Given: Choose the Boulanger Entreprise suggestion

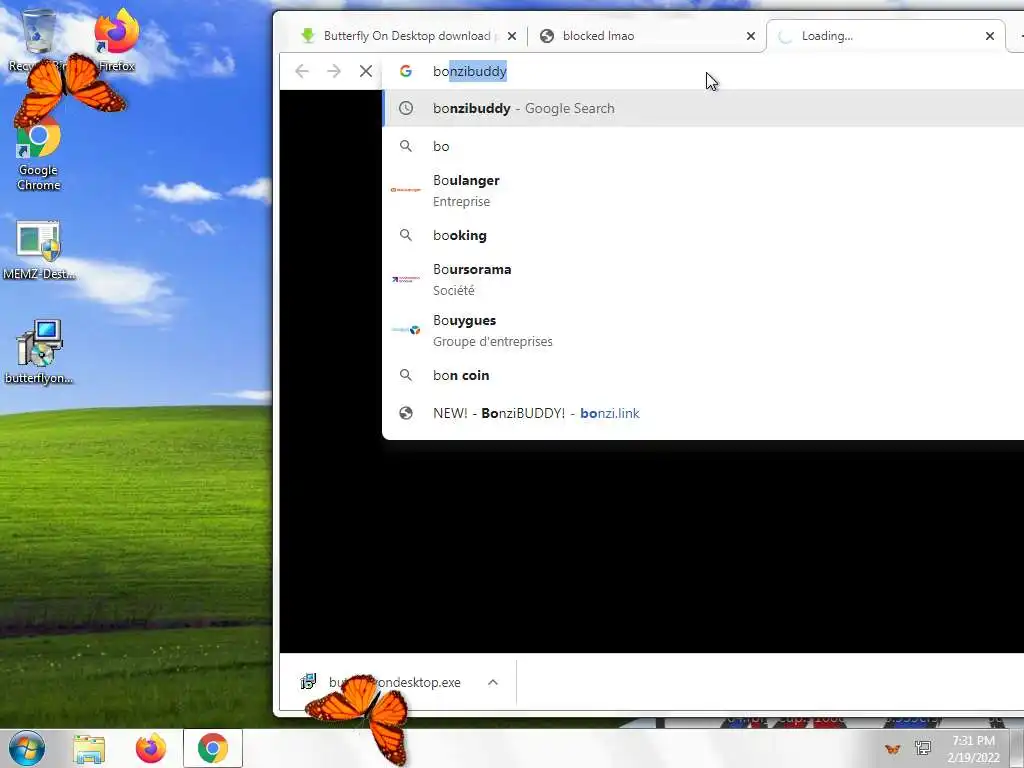Looking at the screenshot, I should click(x=703, y=190).
